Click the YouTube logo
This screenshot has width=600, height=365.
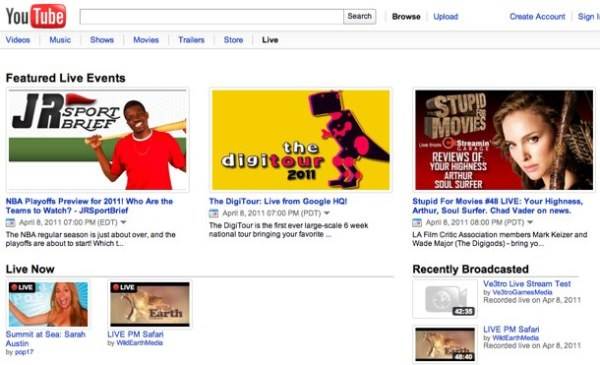click(x=36, y=16)
